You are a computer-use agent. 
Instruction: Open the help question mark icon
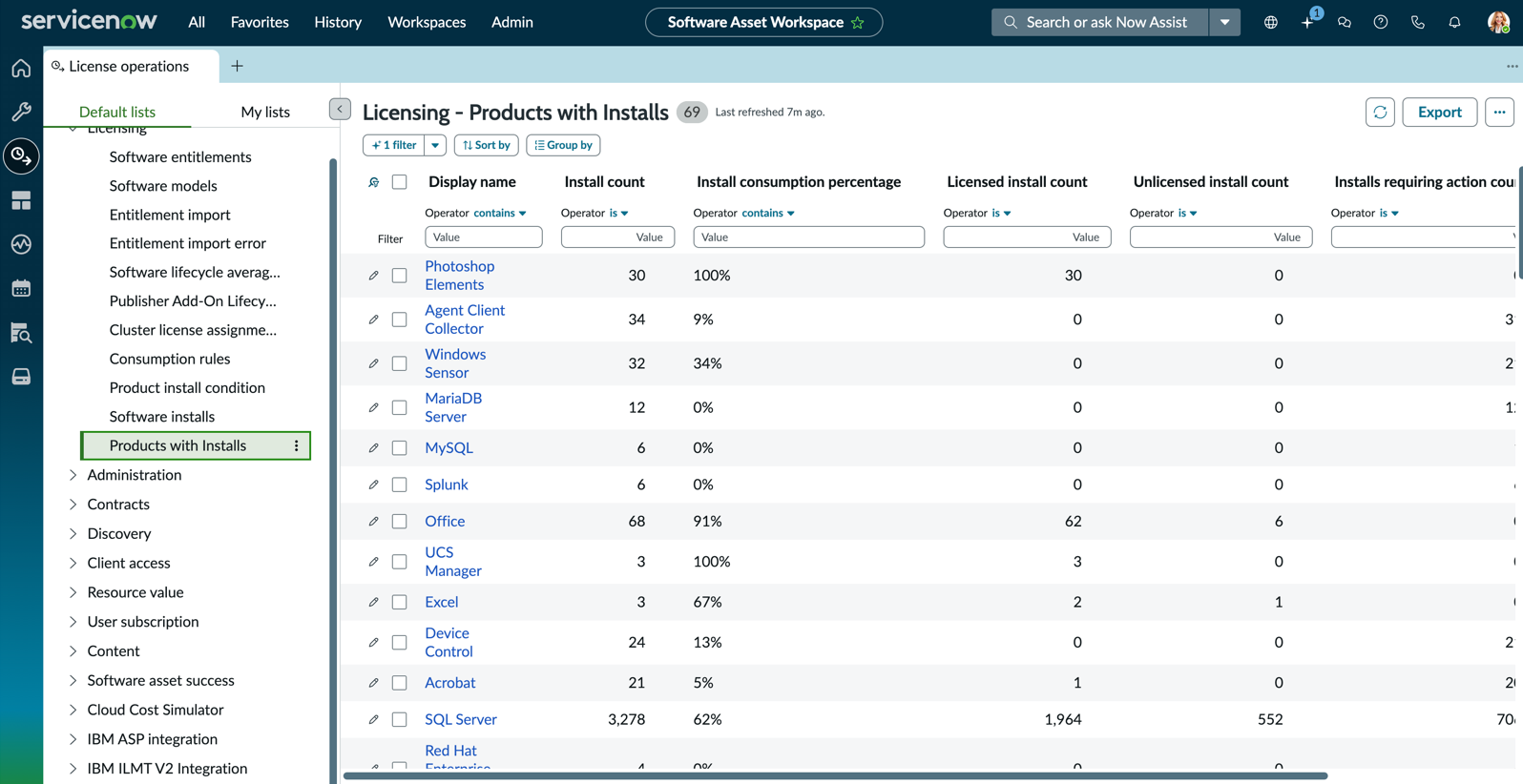pyautogui.click(x=1381, y=22)
